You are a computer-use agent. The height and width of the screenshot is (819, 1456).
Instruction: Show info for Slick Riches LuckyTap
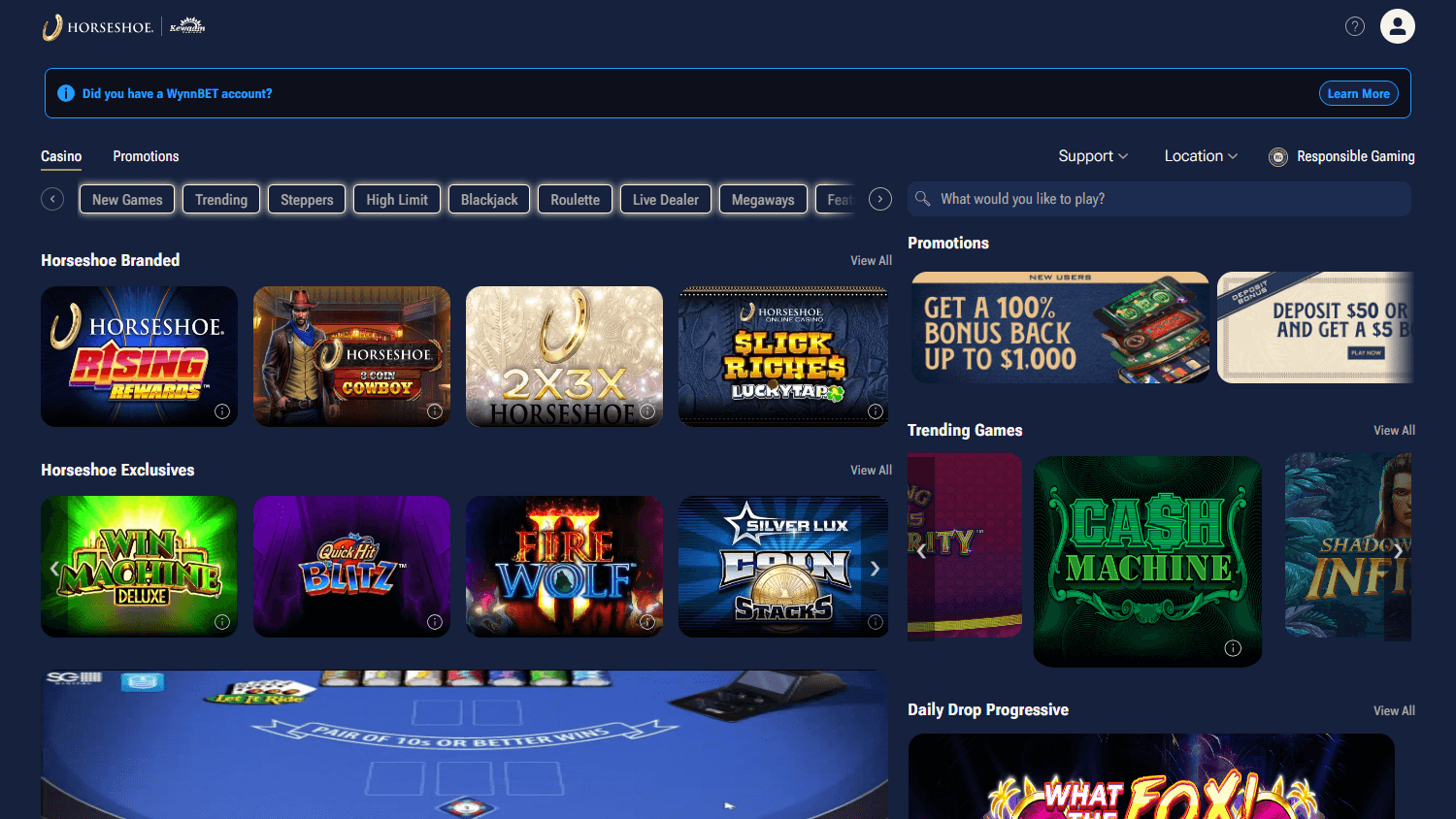point(876,411)
